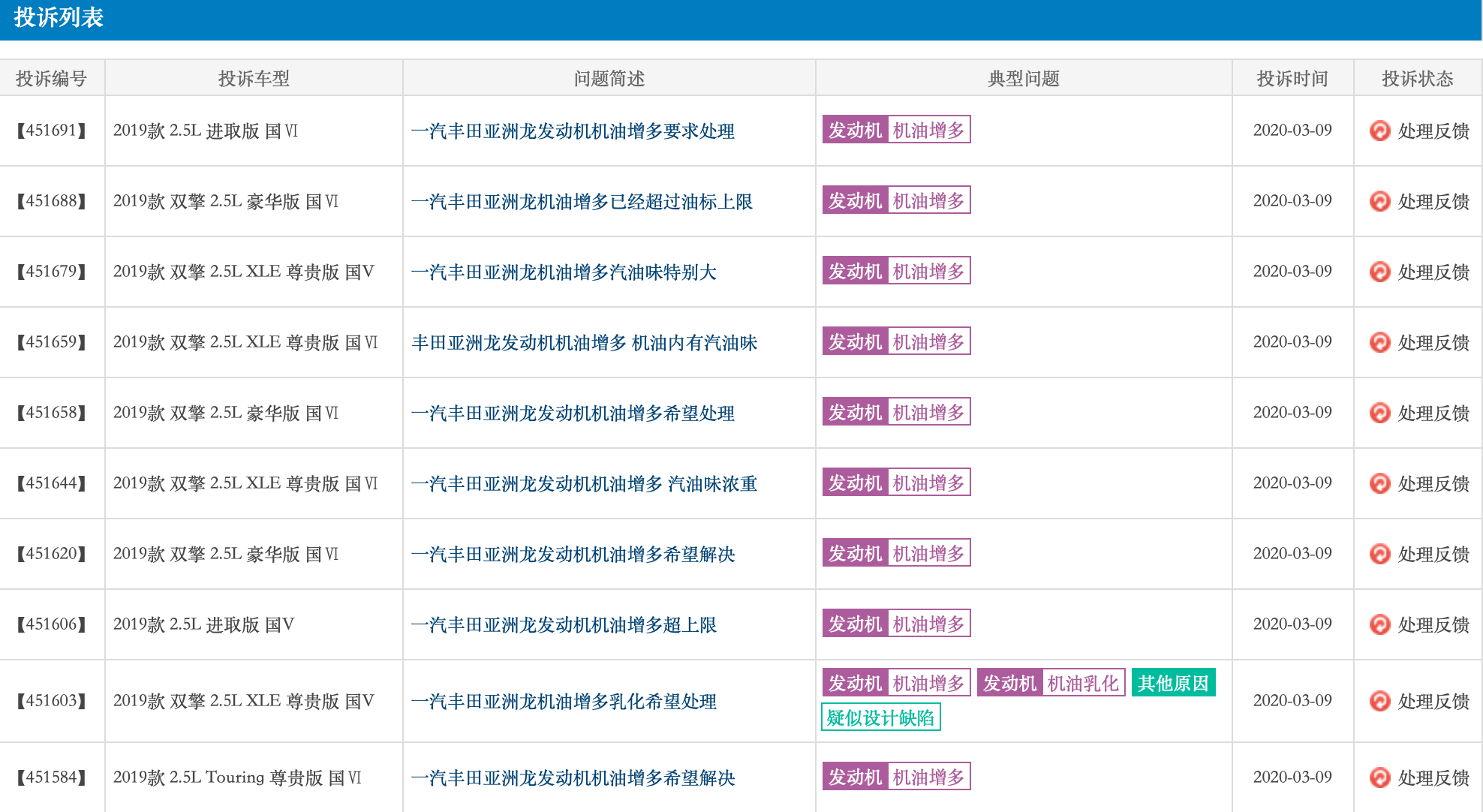Click date 2020-03-09 in row 451606
The height and width of the screenshot is (812, 1483).
pyautogui.click(x=1292, y=624)
